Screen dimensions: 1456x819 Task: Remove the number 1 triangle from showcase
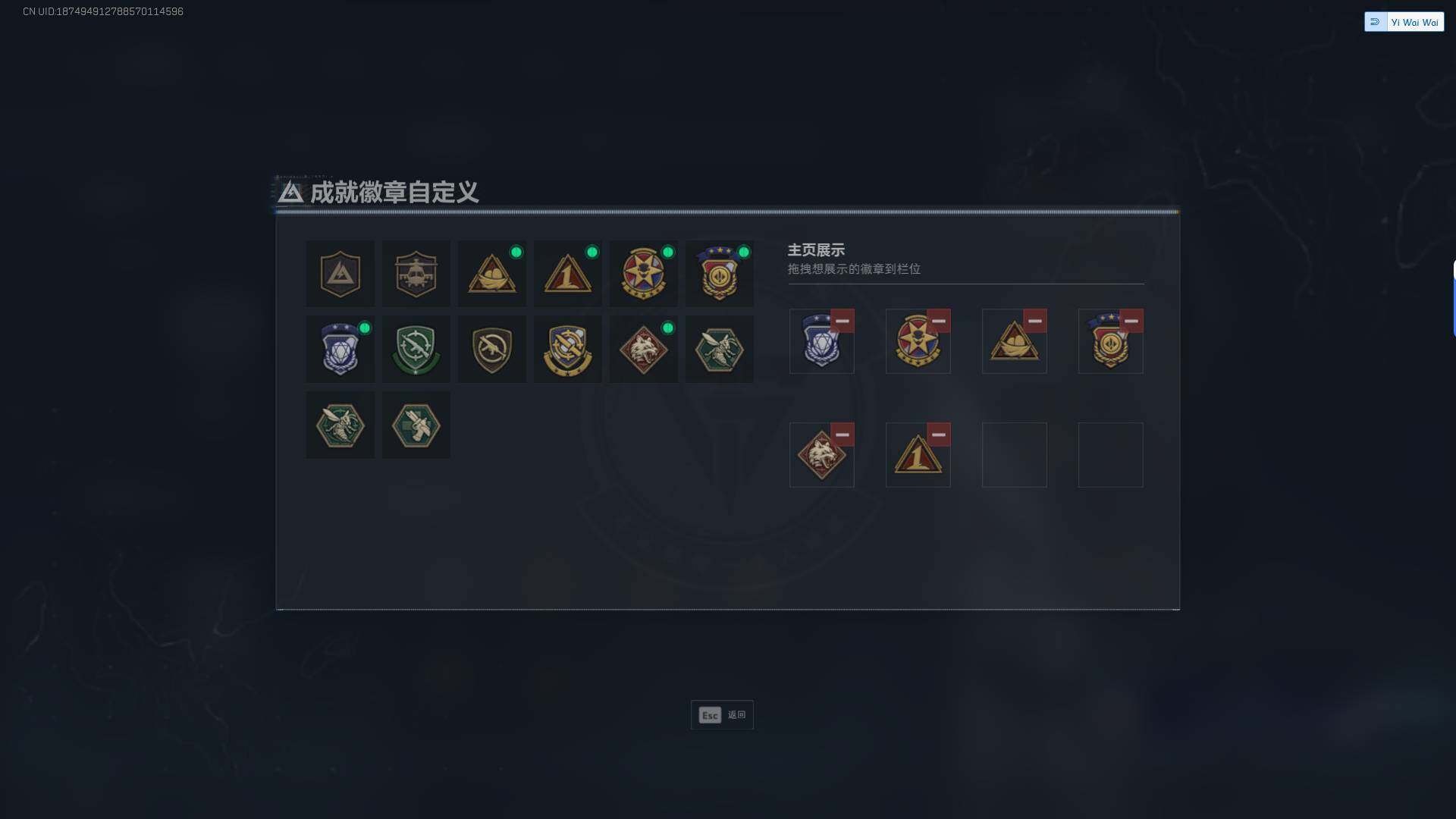pyautogui.click(x=938, y=435)
